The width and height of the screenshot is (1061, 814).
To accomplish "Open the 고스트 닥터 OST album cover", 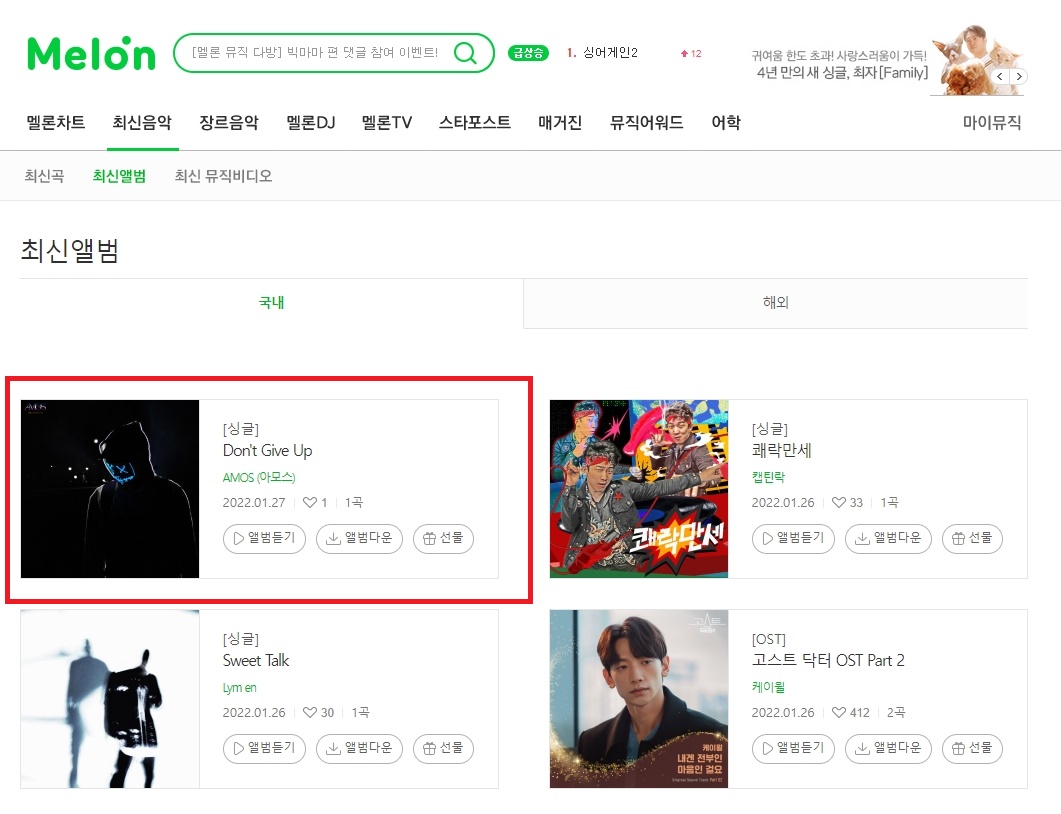I will point(639,699).
